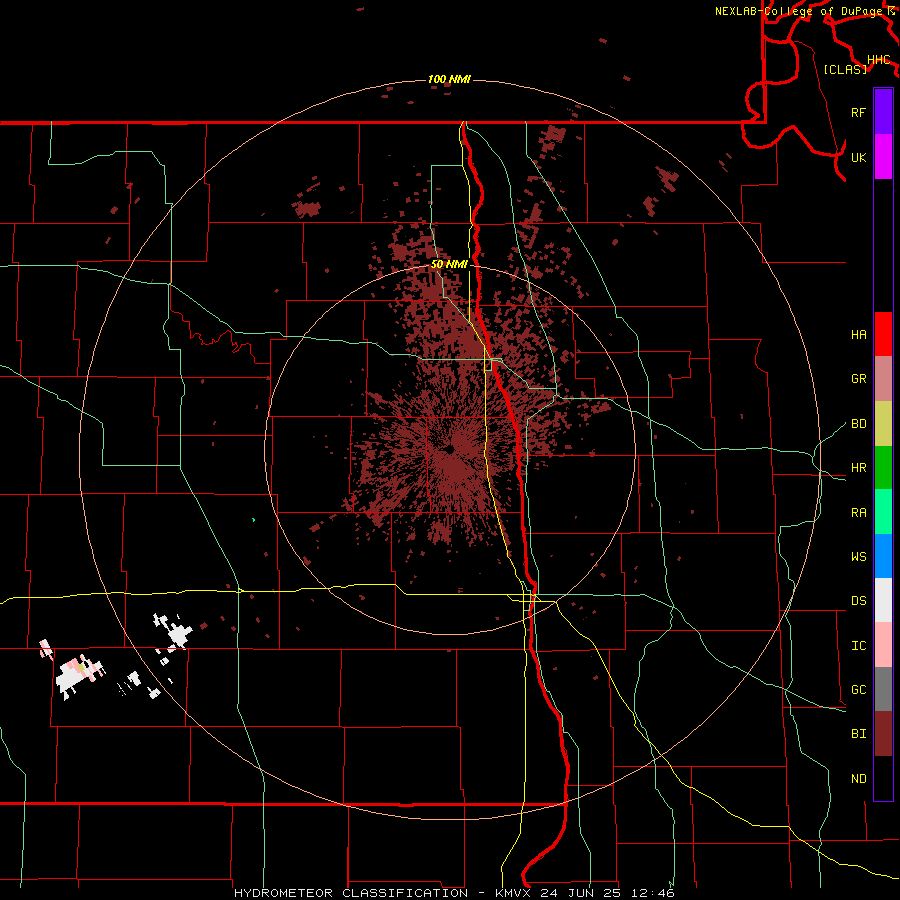The height and width of the screenshot is (900, 900).
Task: Click the 100 NMI range ring label
Action: (x=449, y=79)
